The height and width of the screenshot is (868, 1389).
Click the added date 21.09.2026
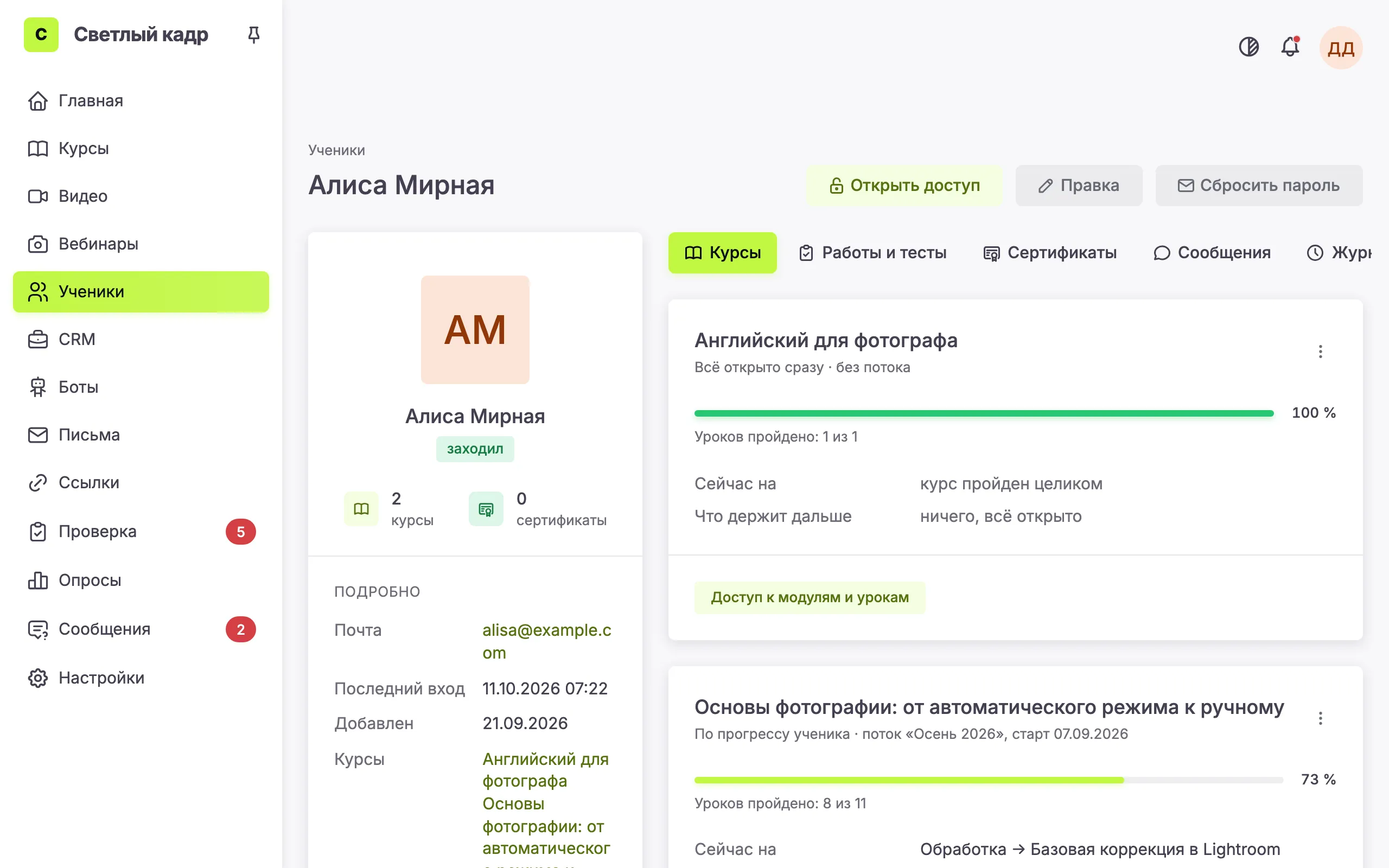pyautogui.click(x=525, y=723)
